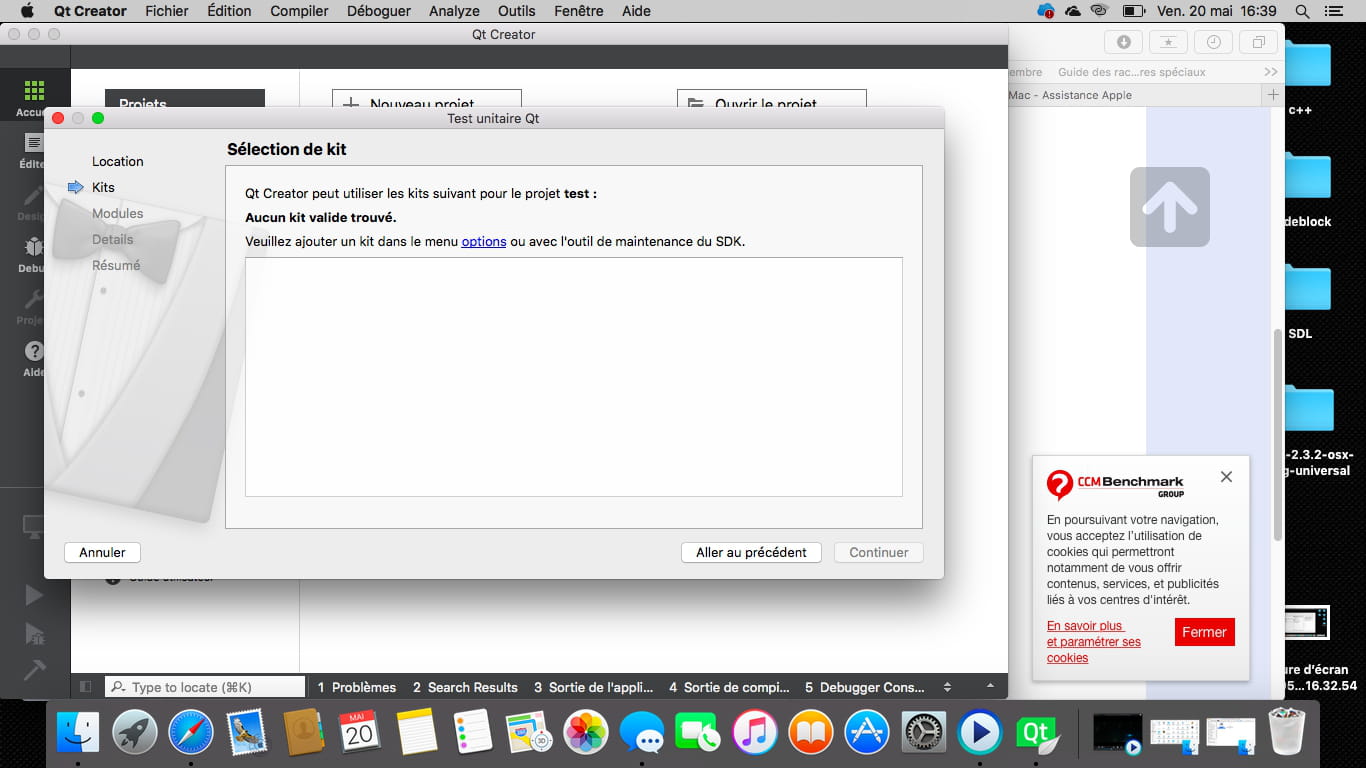
Task: Show Safari history clock button
Action: 1213,42
